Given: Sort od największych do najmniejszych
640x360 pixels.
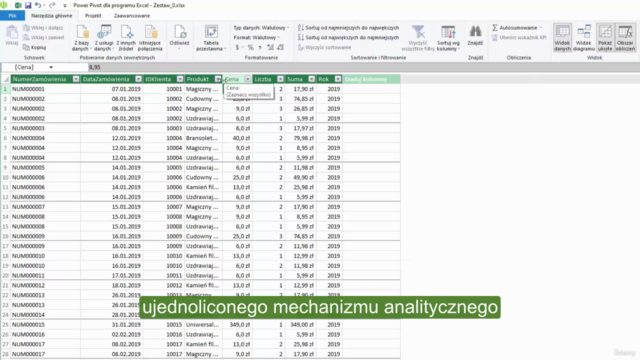Looking at the screenshot, I should [348, 38].
